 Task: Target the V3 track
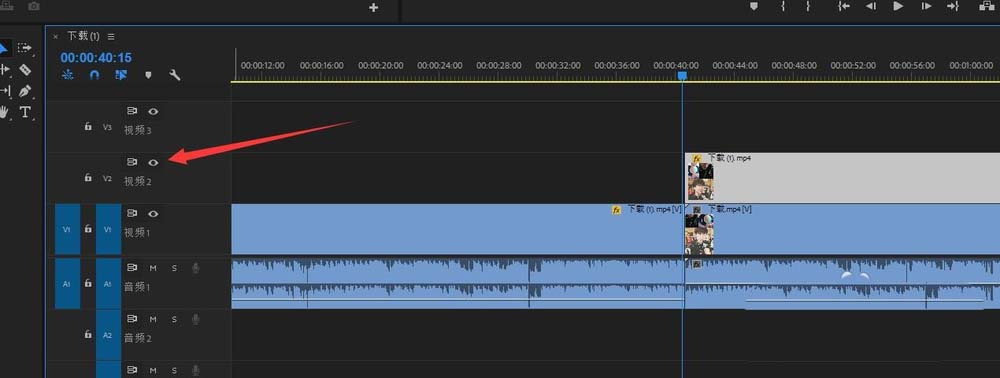click(x=108, y=127)
